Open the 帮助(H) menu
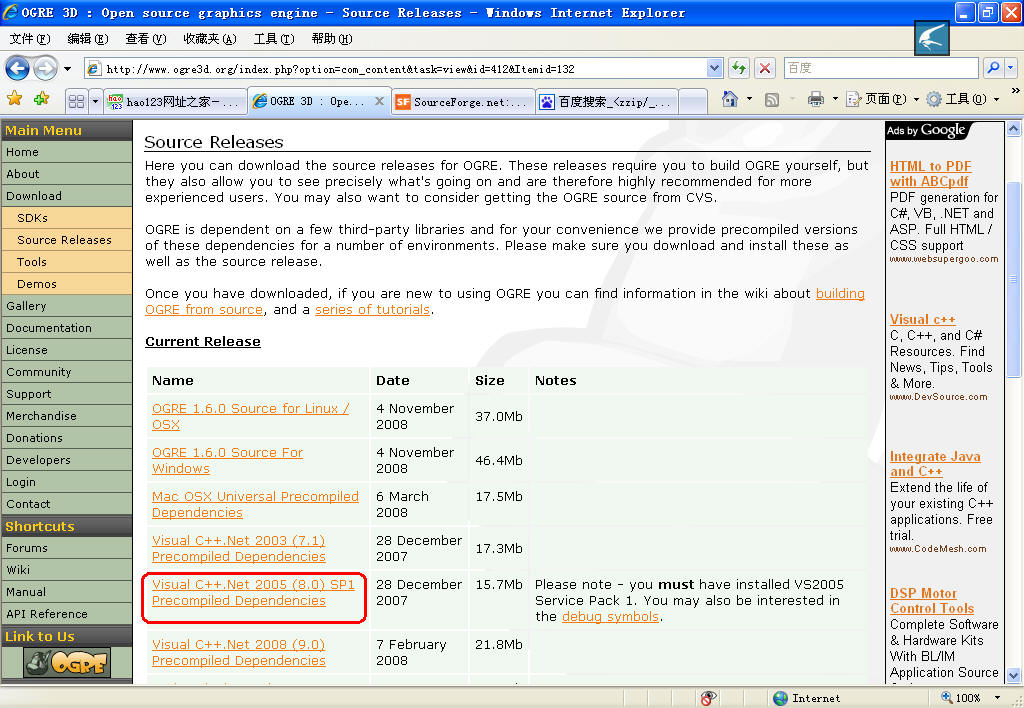This screenshot has height=708, width=1024. coord(332,39)
